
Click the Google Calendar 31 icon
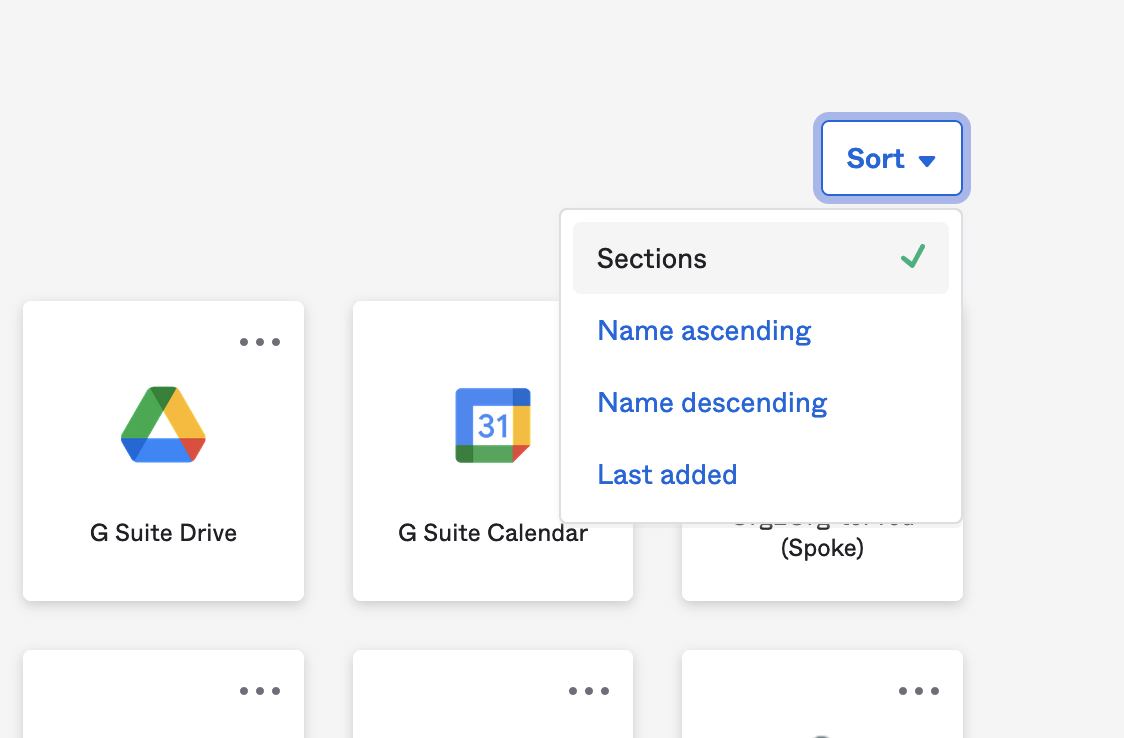pos(493,425)
